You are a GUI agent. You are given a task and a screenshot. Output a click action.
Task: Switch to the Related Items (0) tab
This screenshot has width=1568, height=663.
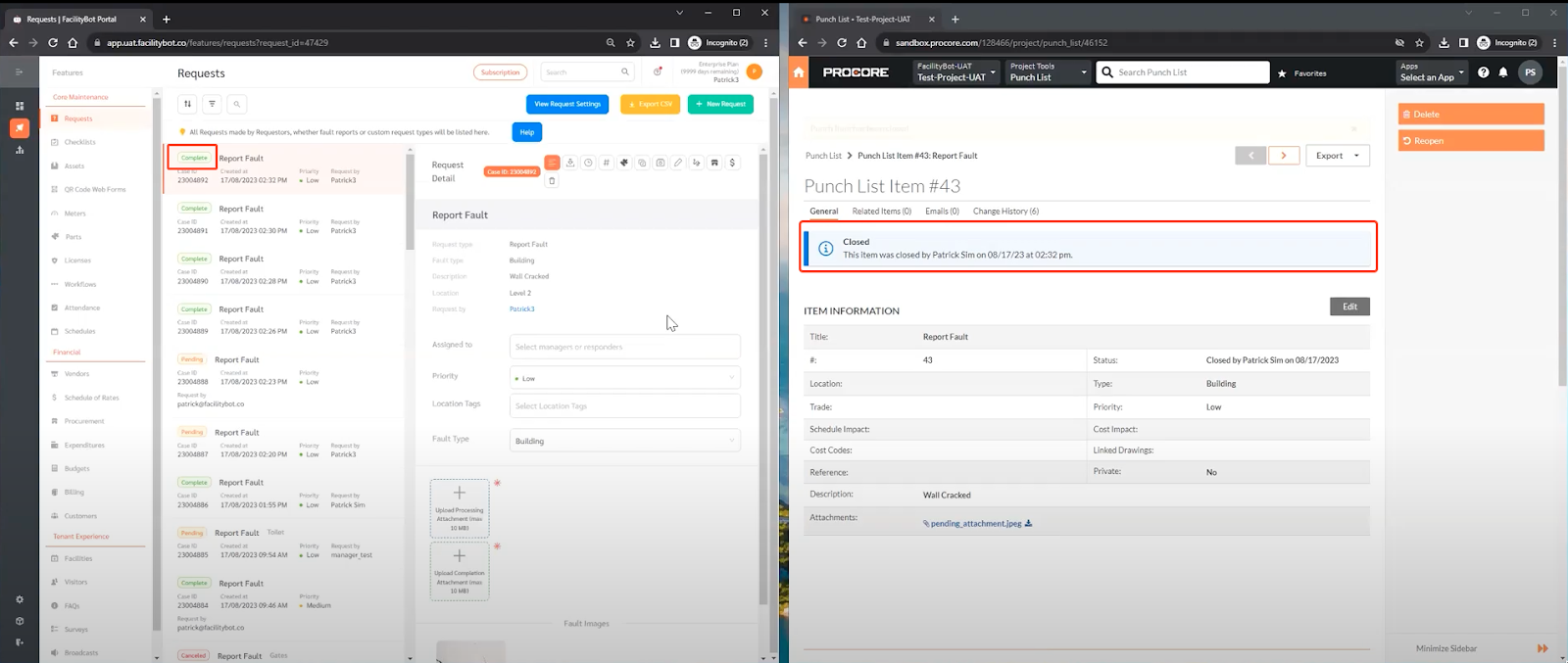[x=882, y=212]
